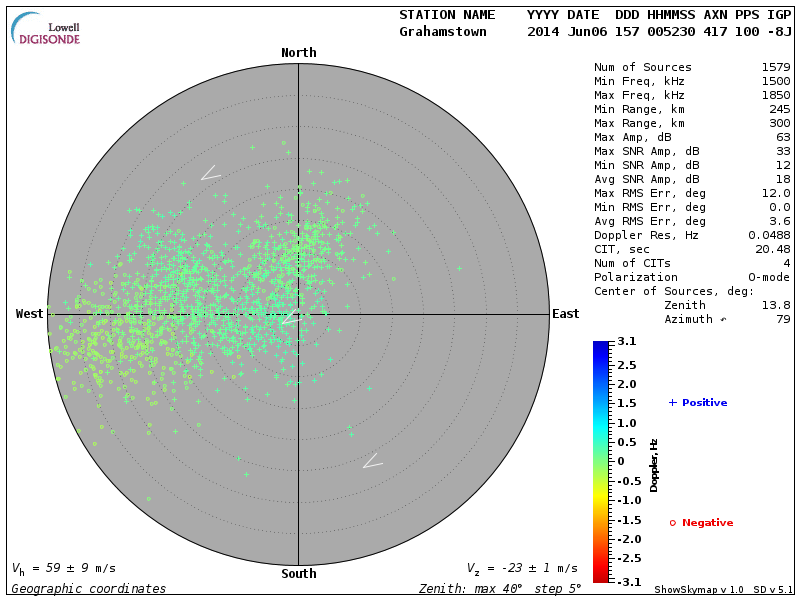Click the Vz vertical velocity readout

[522, 568]
